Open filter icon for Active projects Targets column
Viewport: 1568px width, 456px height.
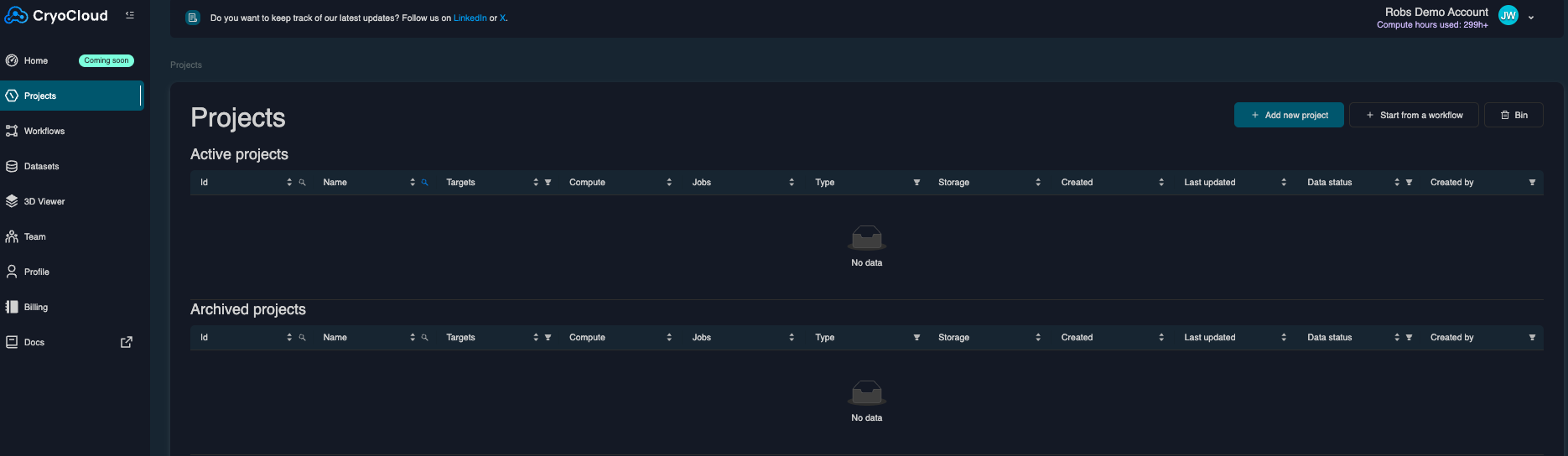548,183
